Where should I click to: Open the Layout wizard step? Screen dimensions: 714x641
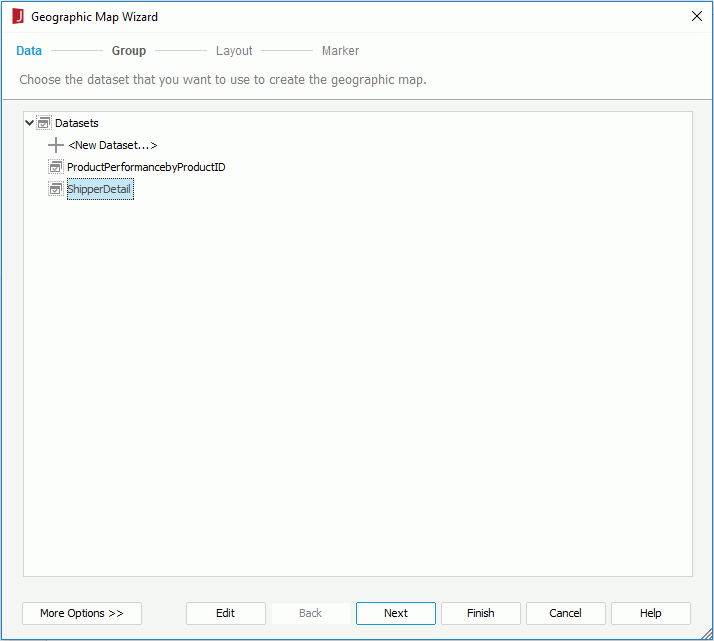234,51
